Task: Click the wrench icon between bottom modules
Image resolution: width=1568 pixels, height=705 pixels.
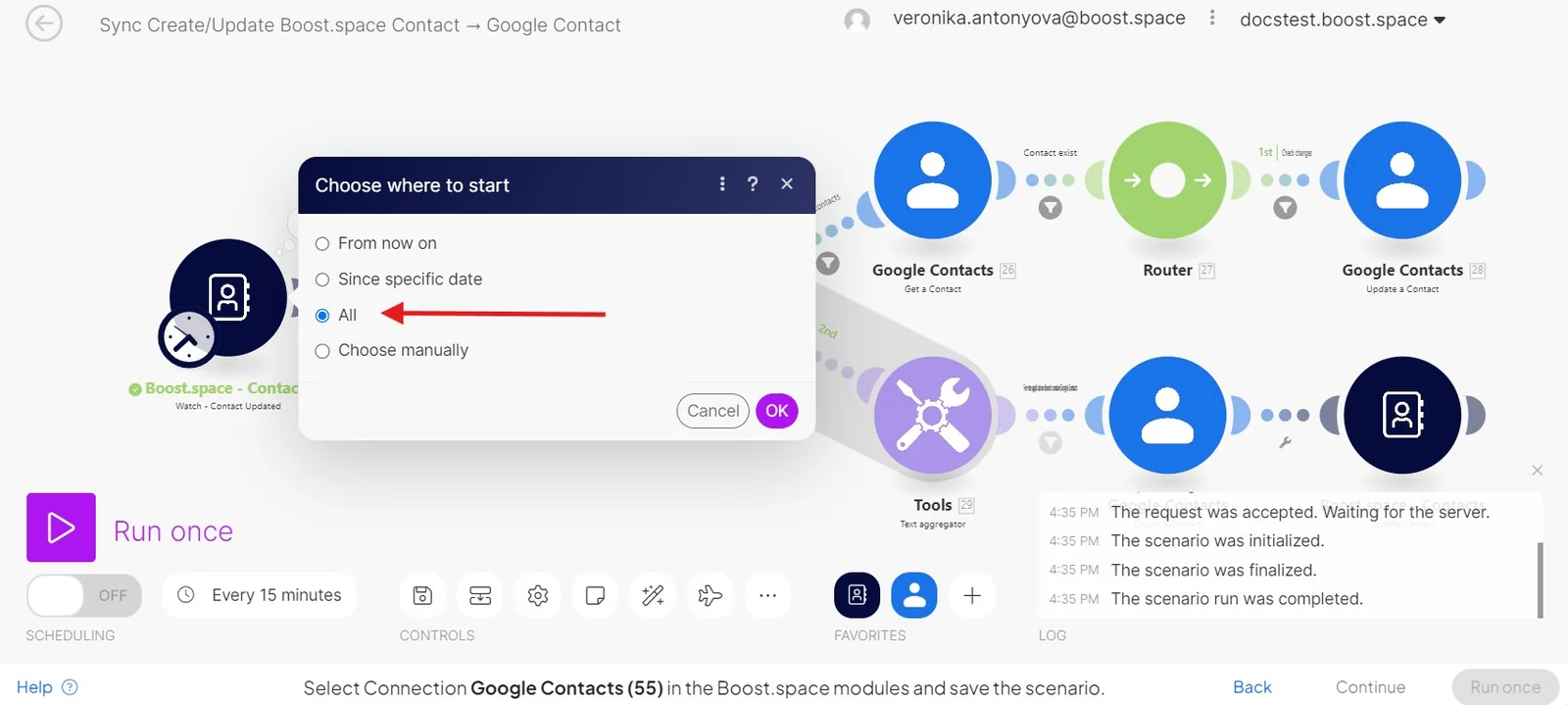Action: click(1285, 442)
